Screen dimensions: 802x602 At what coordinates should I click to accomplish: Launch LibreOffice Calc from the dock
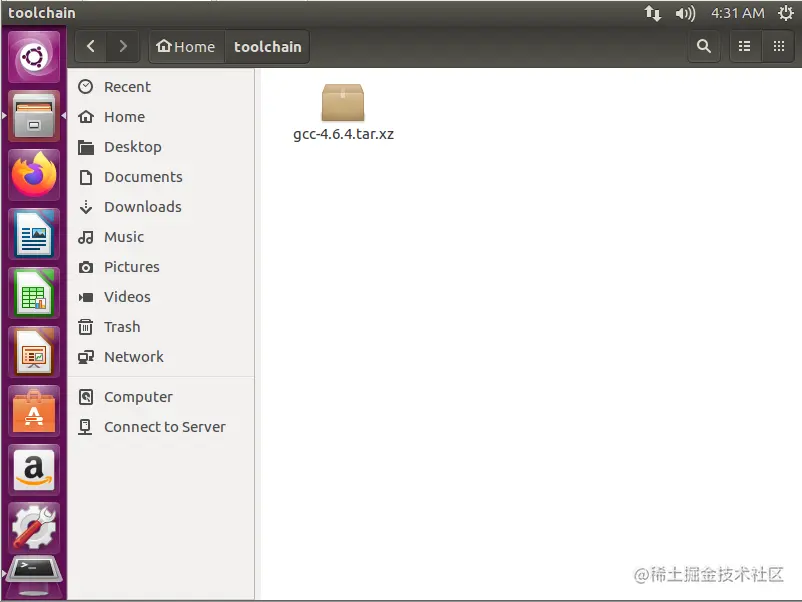[34, 293]
